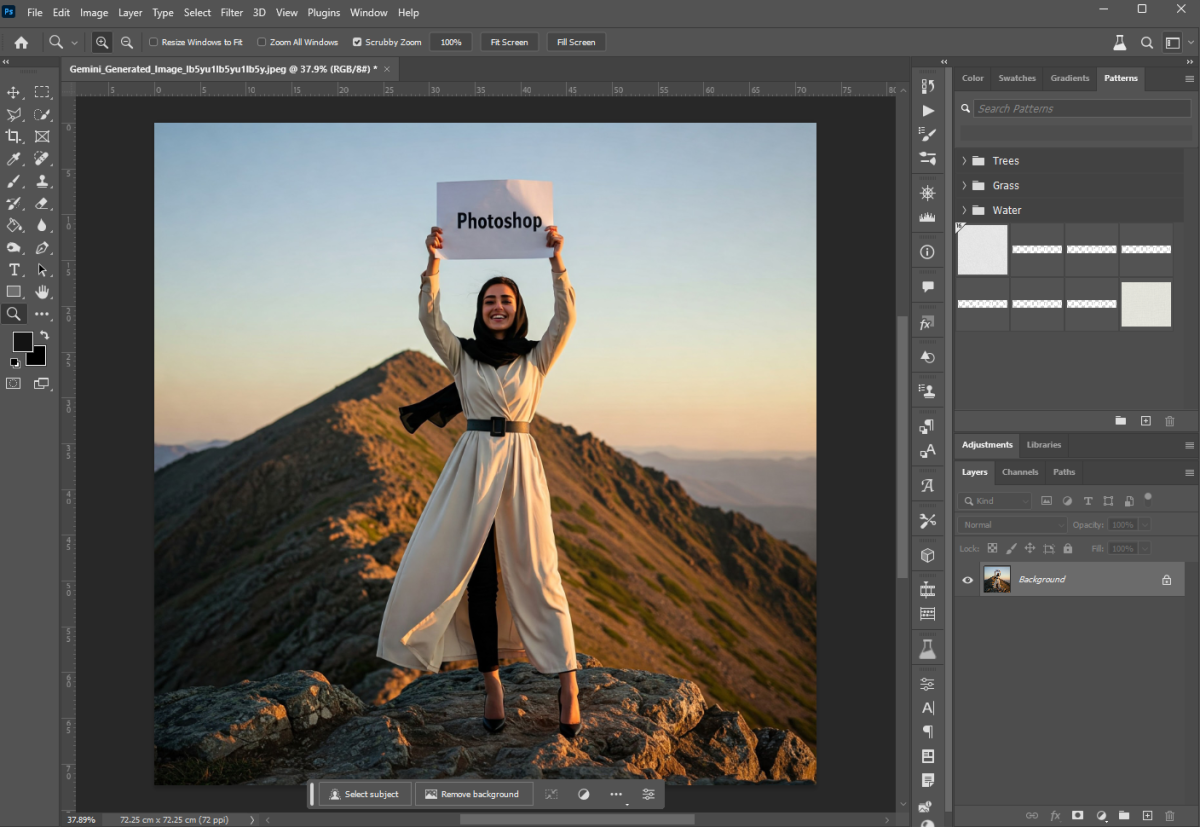
Task: Swap foreground and background colors arrow
Action: click(44, 335)
